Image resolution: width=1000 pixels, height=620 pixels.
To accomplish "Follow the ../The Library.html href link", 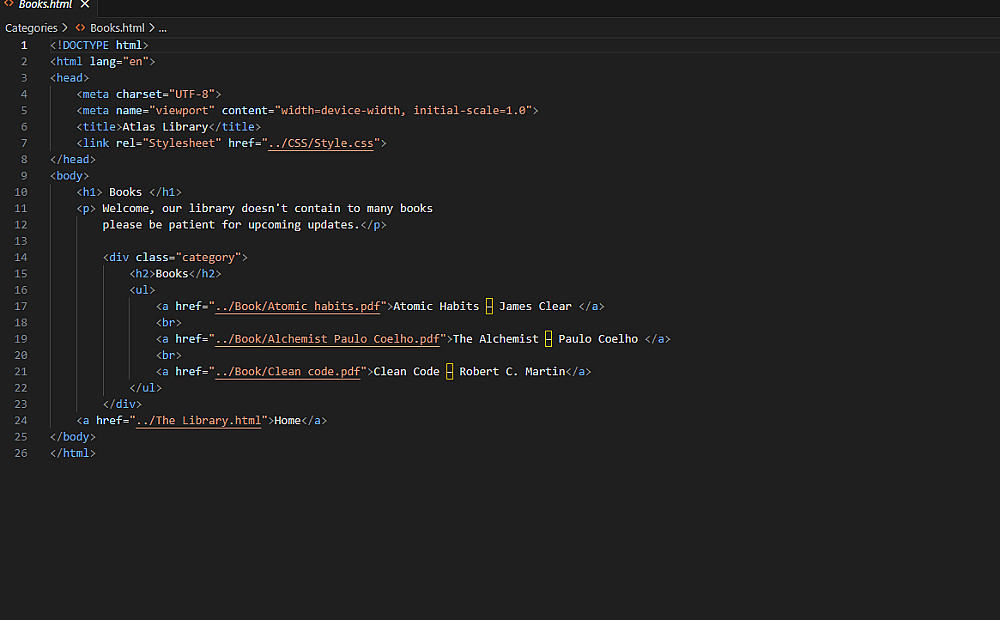I will coord(198,420).
